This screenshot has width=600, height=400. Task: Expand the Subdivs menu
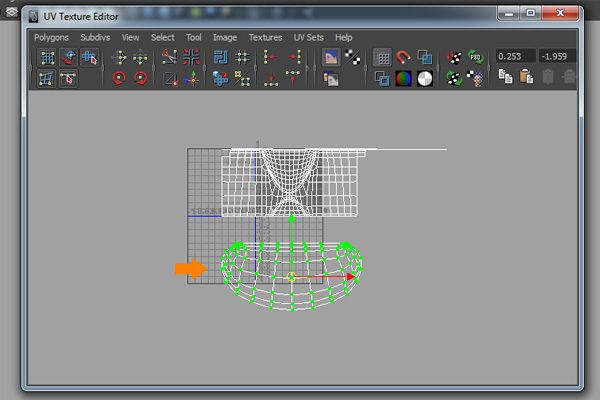pos(95,37)
